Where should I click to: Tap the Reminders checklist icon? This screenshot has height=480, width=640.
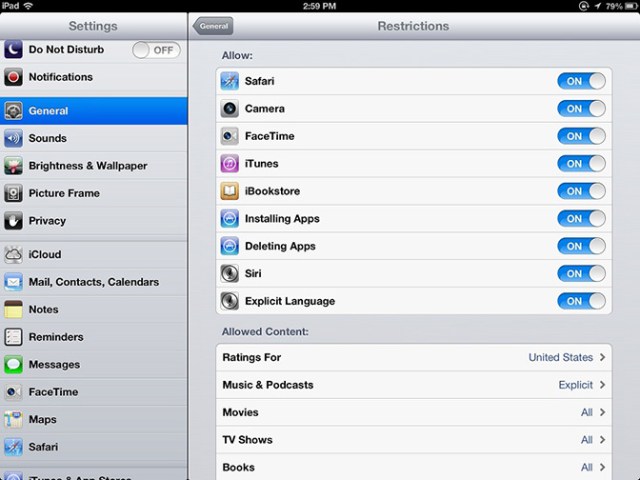(x=13, y=337)
